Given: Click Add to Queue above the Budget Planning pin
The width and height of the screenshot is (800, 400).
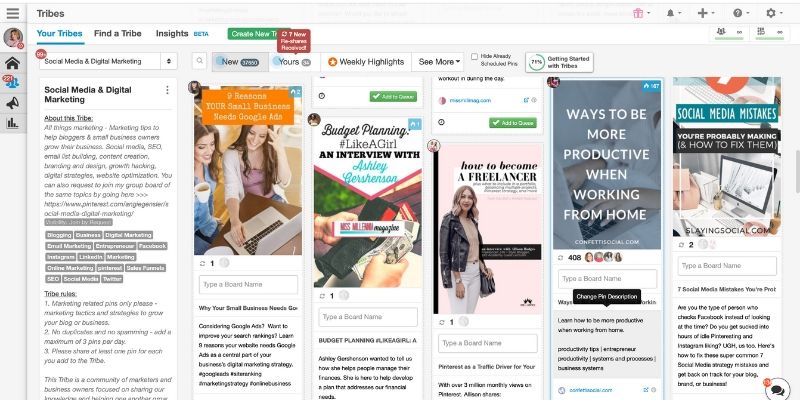Looking at the screenshot, I should [x=393, y=96].
